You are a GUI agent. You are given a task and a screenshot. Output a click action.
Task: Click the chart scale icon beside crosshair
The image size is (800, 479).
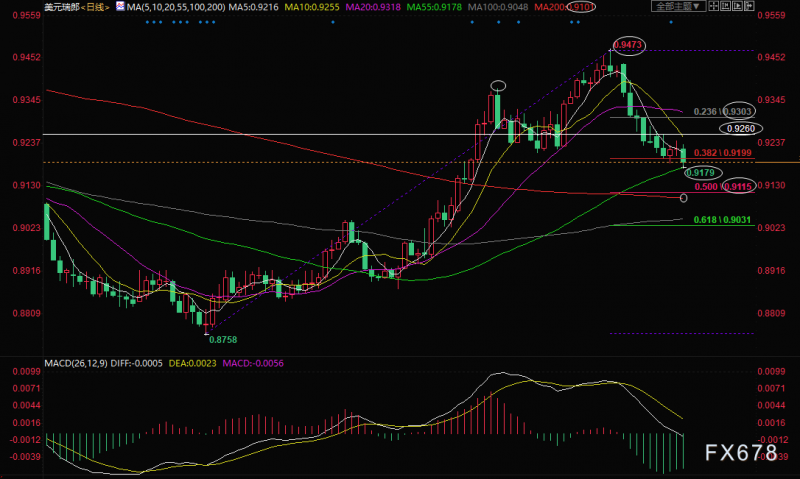[x=726, y=6]
